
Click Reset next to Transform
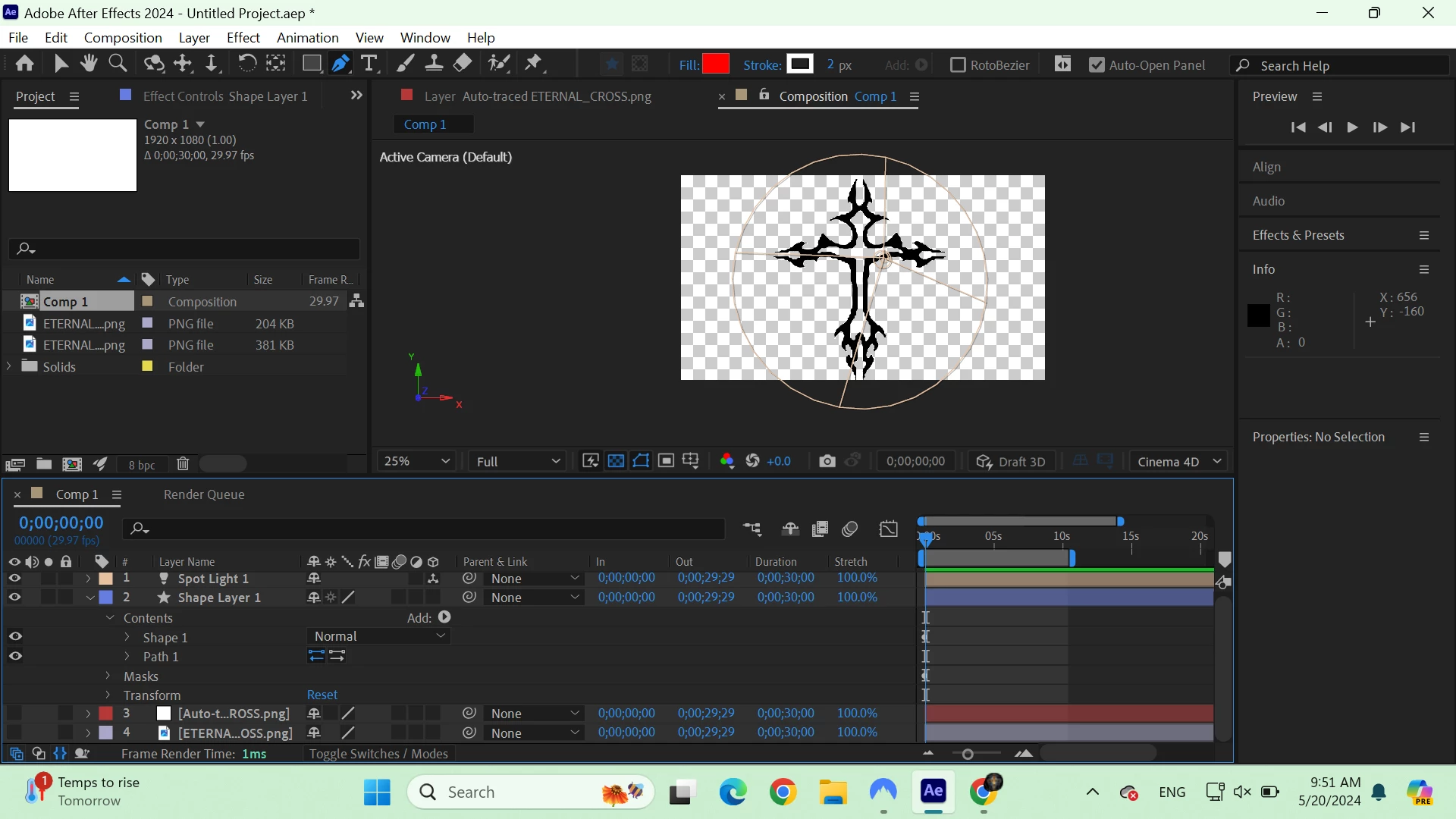click(322, 695)
